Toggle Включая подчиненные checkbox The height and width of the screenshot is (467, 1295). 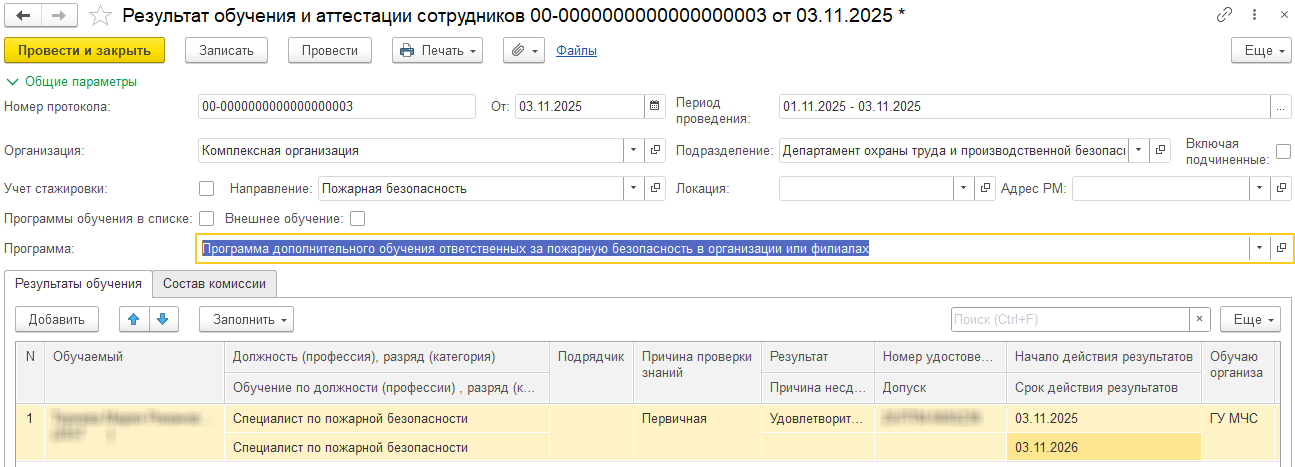click(x=1283, y=151)
